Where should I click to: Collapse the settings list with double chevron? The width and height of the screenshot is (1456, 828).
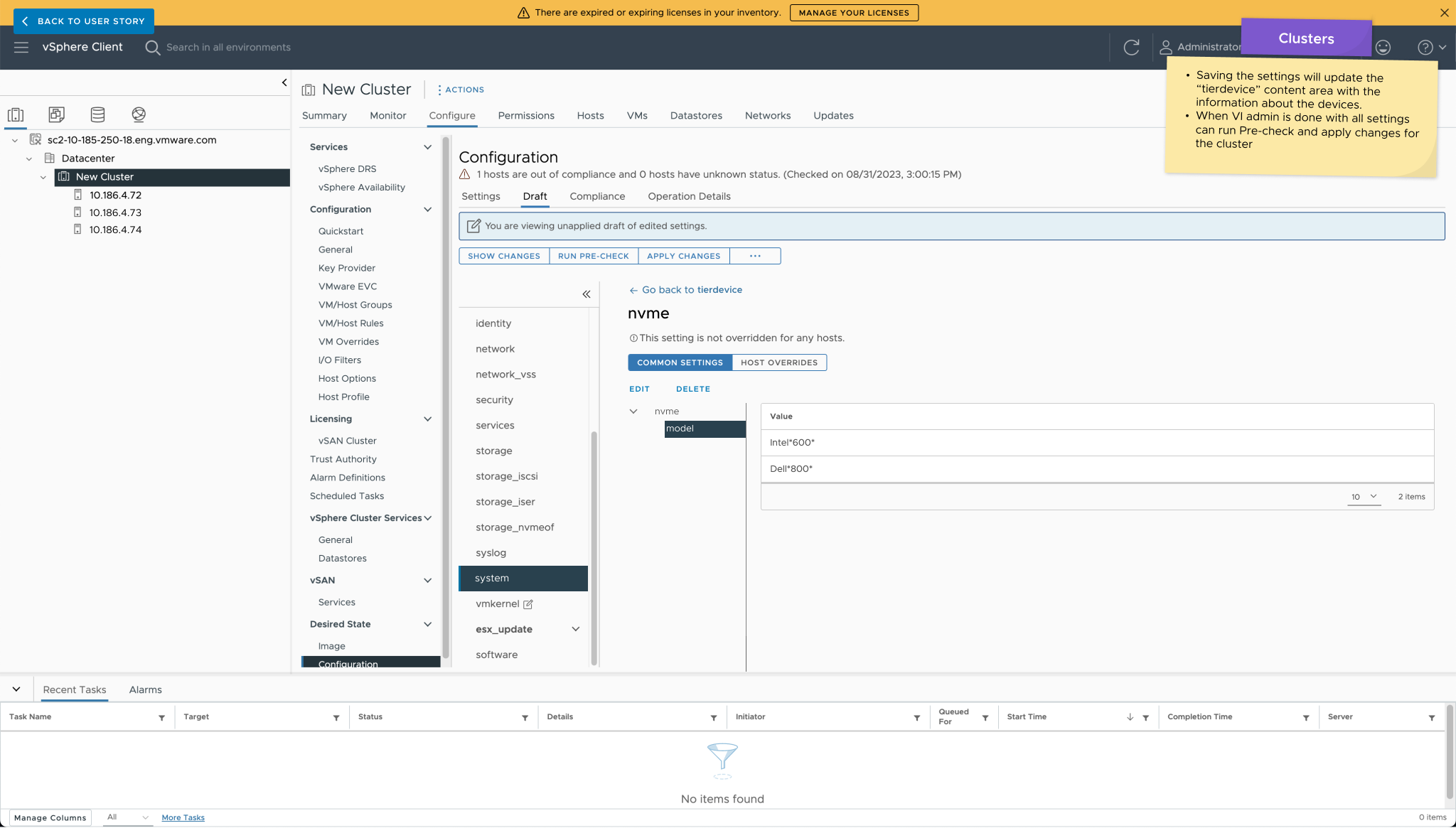587,294
